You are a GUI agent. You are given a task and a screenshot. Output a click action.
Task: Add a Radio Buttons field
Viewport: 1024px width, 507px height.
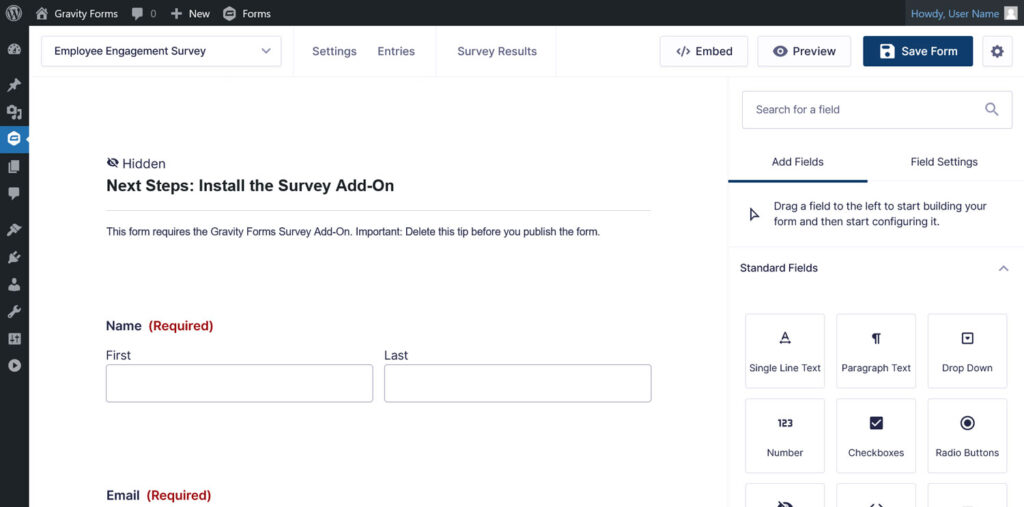coord(967,436)
